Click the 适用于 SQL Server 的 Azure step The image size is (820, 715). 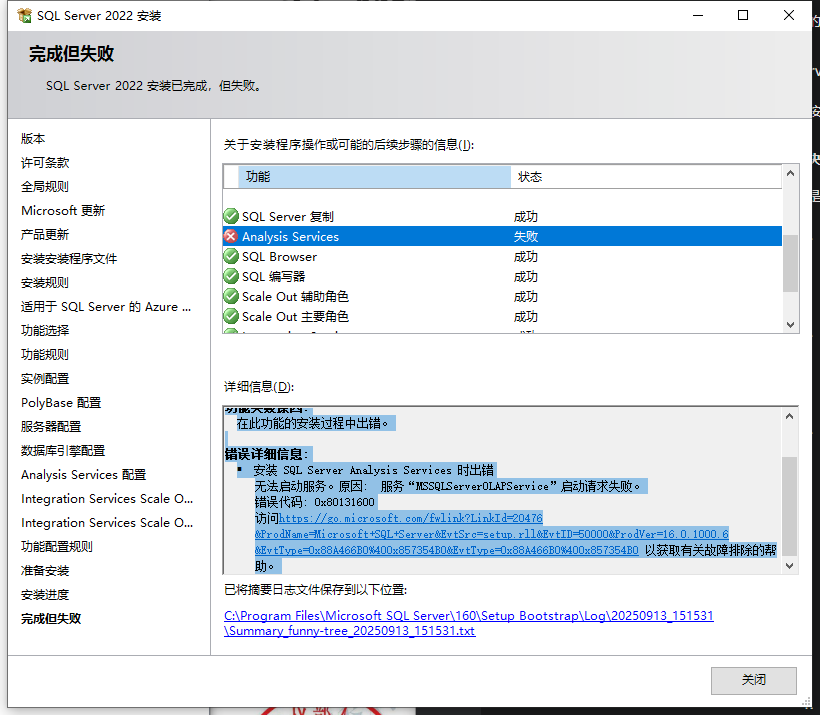[x=106, y=307]
